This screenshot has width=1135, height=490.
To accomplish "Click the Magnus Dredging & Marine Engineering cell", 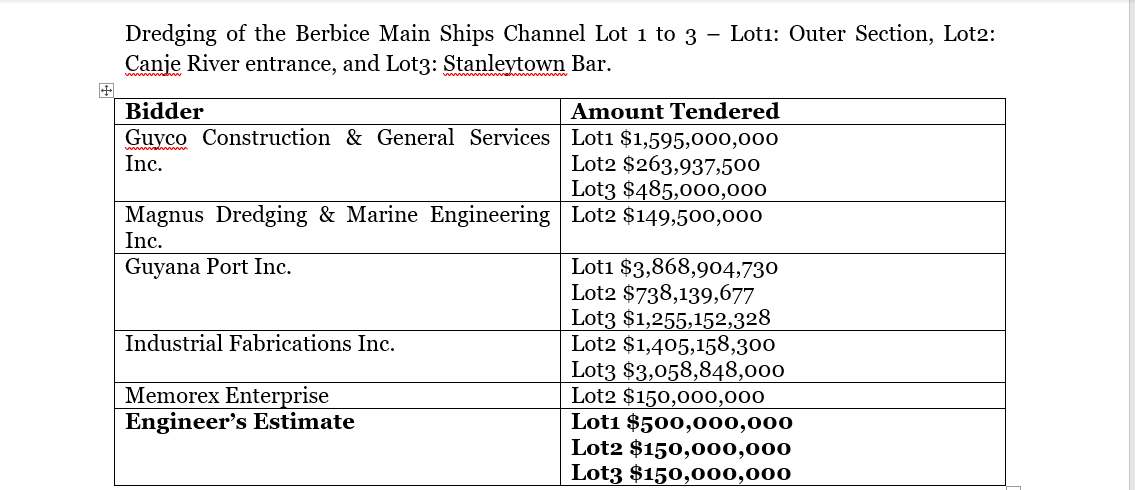I will 337,227.
